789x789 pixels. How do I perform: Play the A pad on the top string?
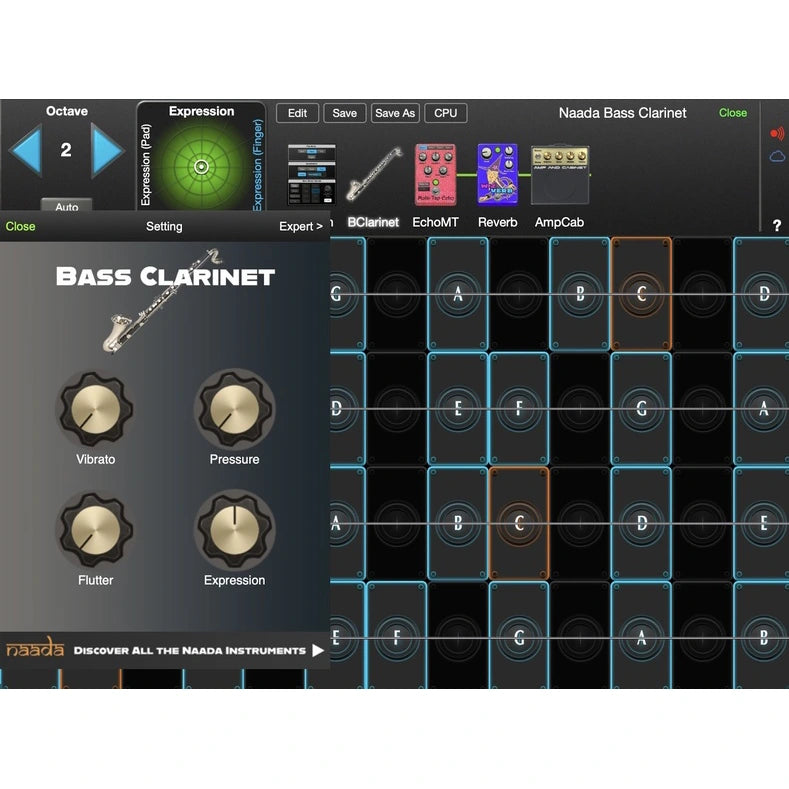458,294
